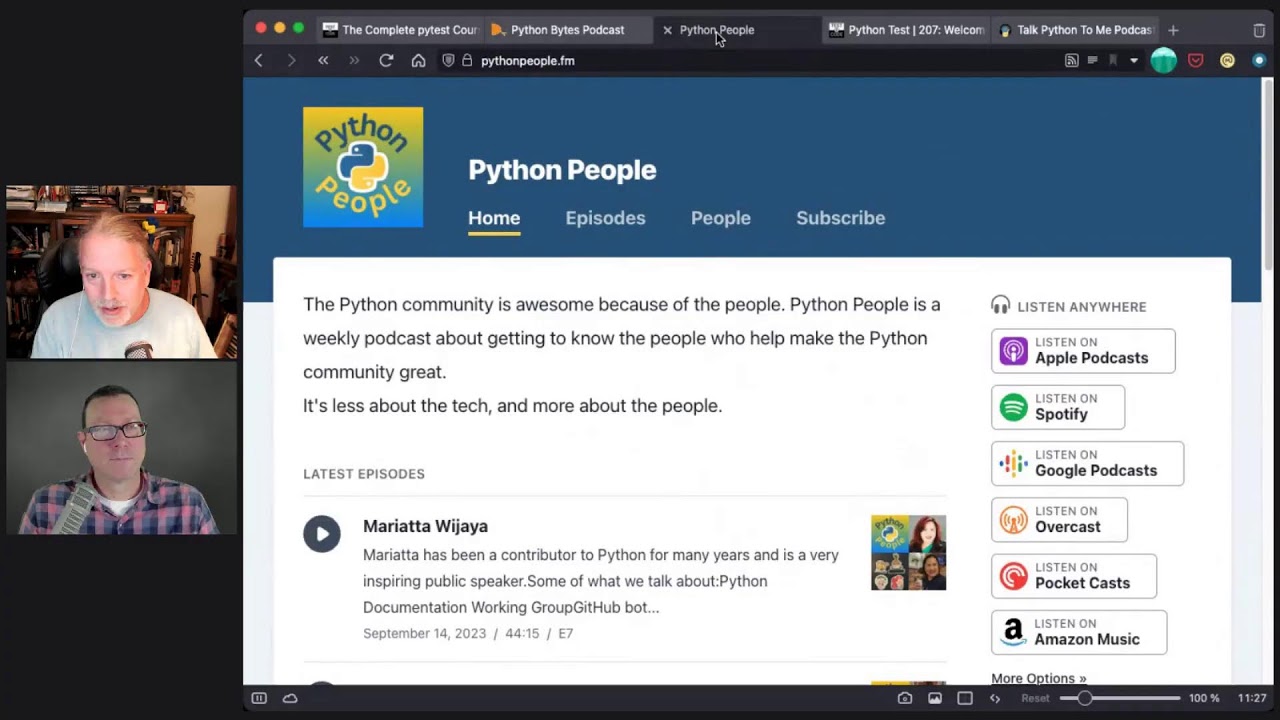Click the Apple Podcasts logo icon
The width and height of the screenshot is (1280, 720).
1013,351
